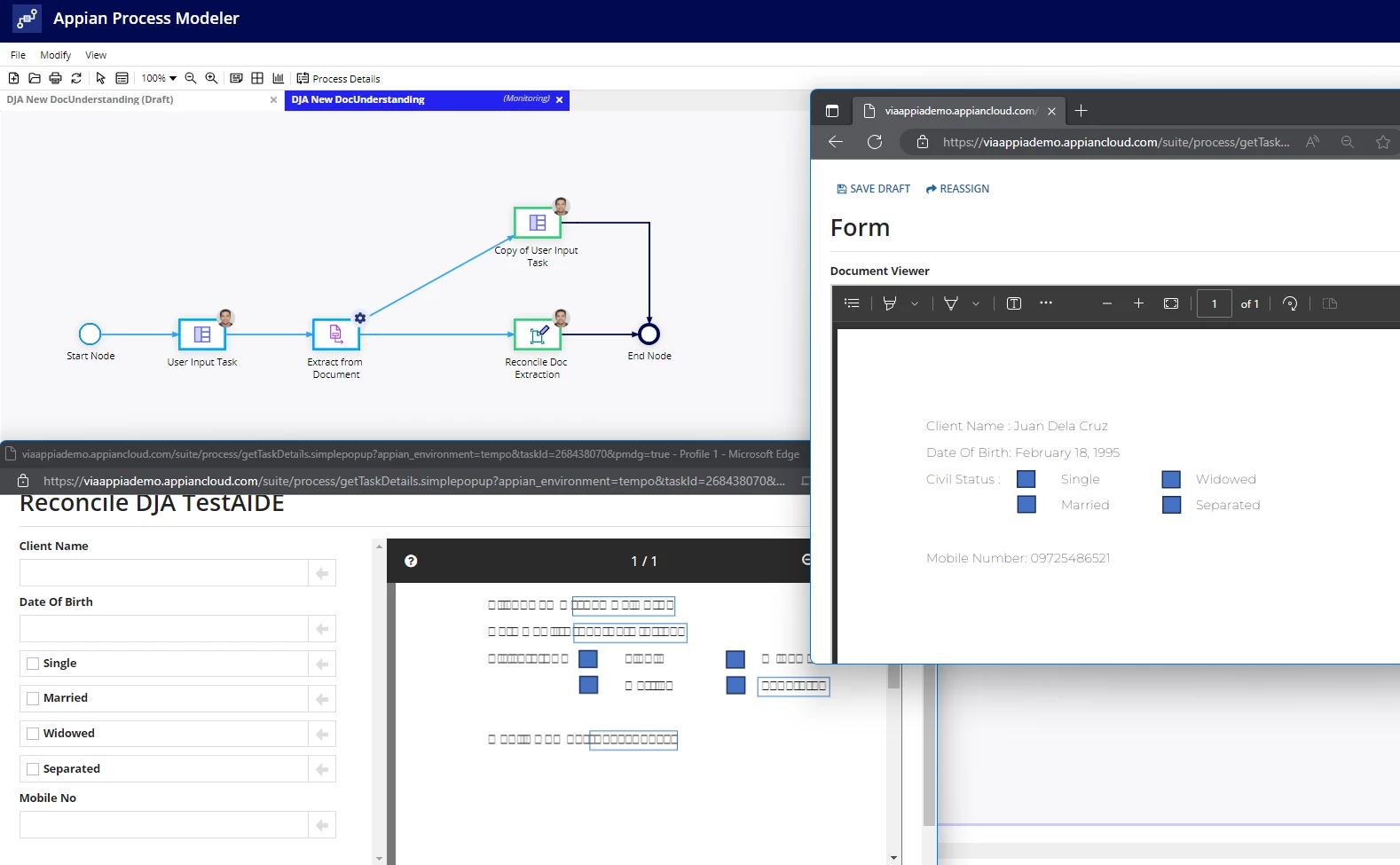The height and width of the screenshot is (865, 1400).
Task: Click the Mobile No input field
Action: click(x=164, y=825)
